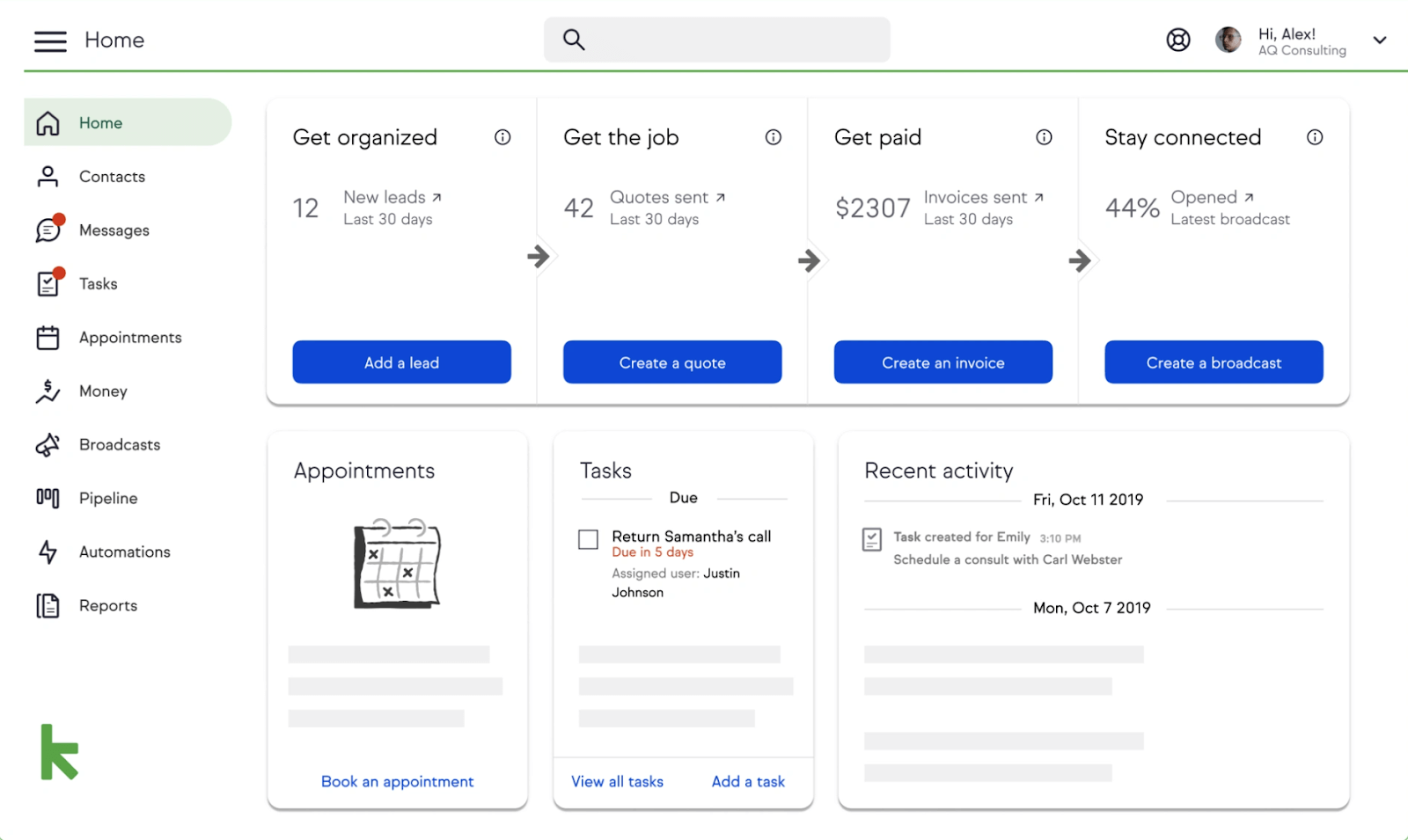Click the Contacts person icon
Image resolution: width=1408 pixels, height=840 pixels.
[48, 177]
